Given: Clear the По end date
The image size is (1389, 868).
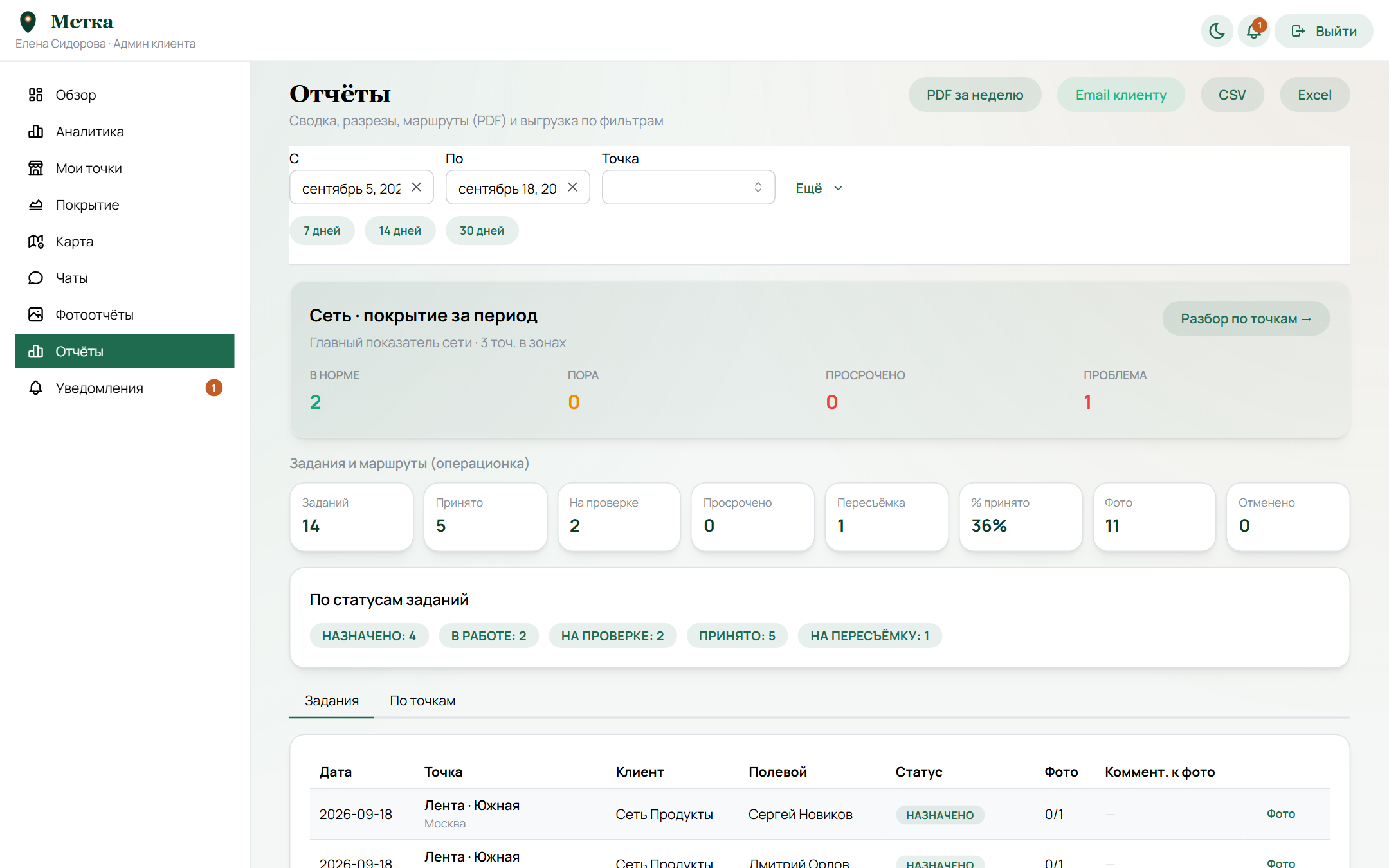Looking at the screenshot, I should click(x=573, y=187).
